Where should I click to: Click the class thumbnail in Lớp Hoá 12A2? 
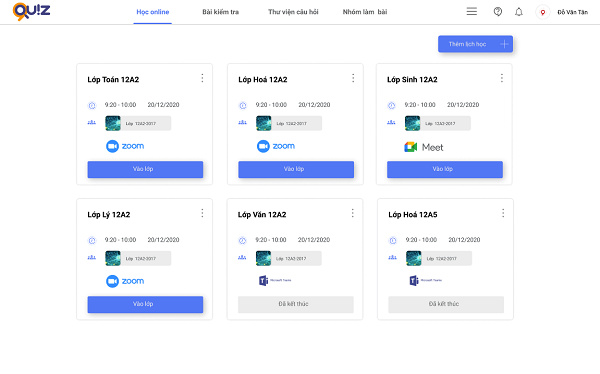[263, 123]
